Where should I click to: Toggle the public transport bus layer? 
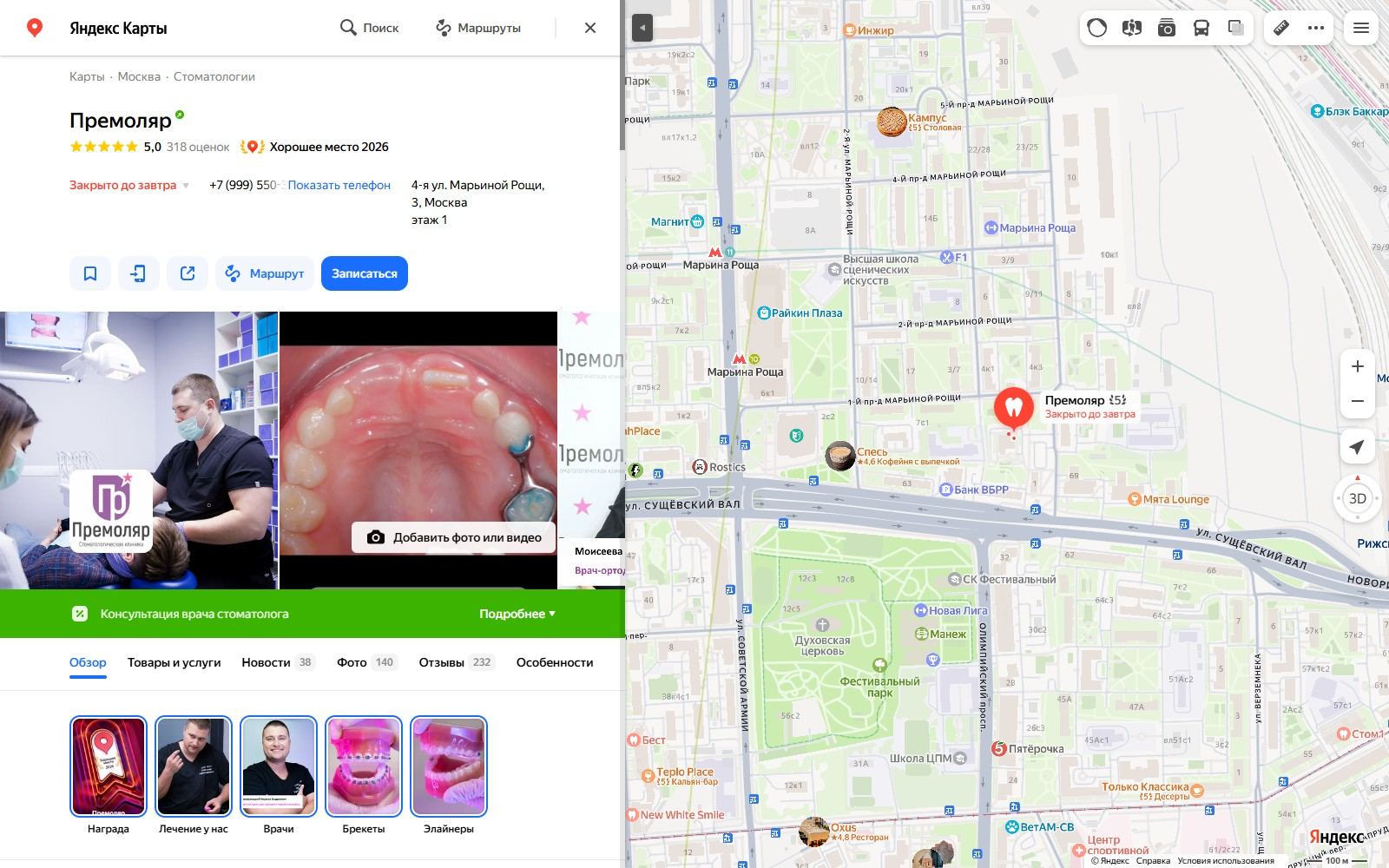coord(1201,28)
